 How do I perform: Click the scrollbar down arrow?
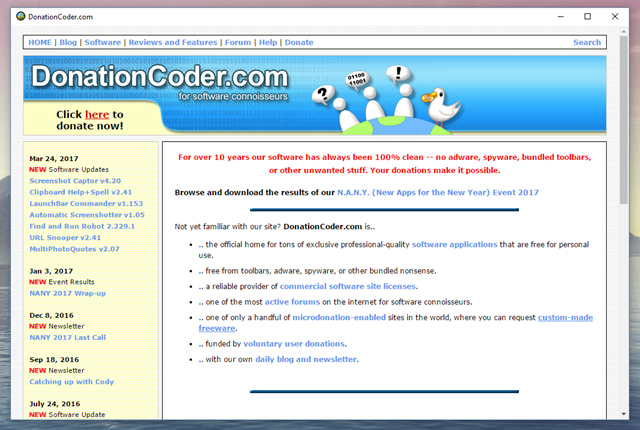tap(623, 414)
